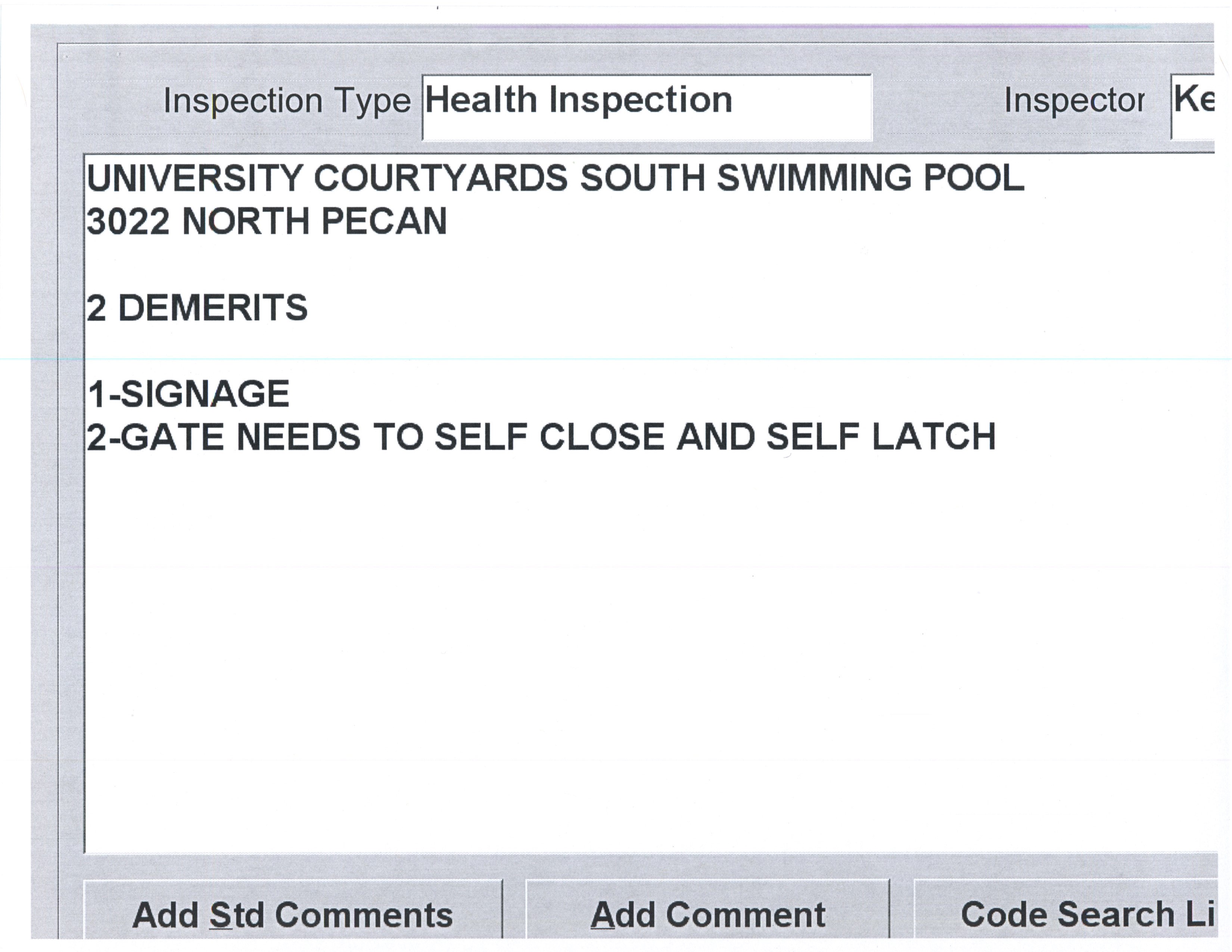Click the word LATCH in comments
This screenshot has height=952, width=1232.
click(934, 438)
